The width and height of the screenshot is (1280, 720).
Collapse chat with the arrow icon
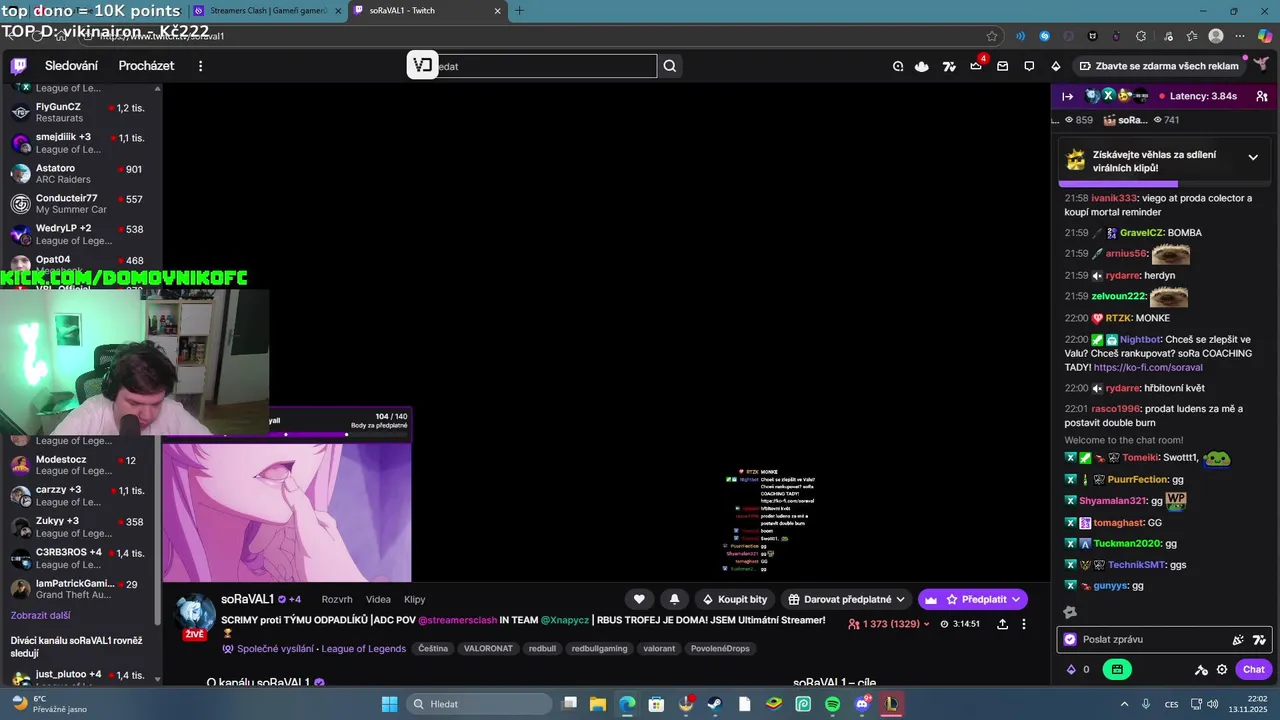pyautogui.click(x=1068, y=96)
